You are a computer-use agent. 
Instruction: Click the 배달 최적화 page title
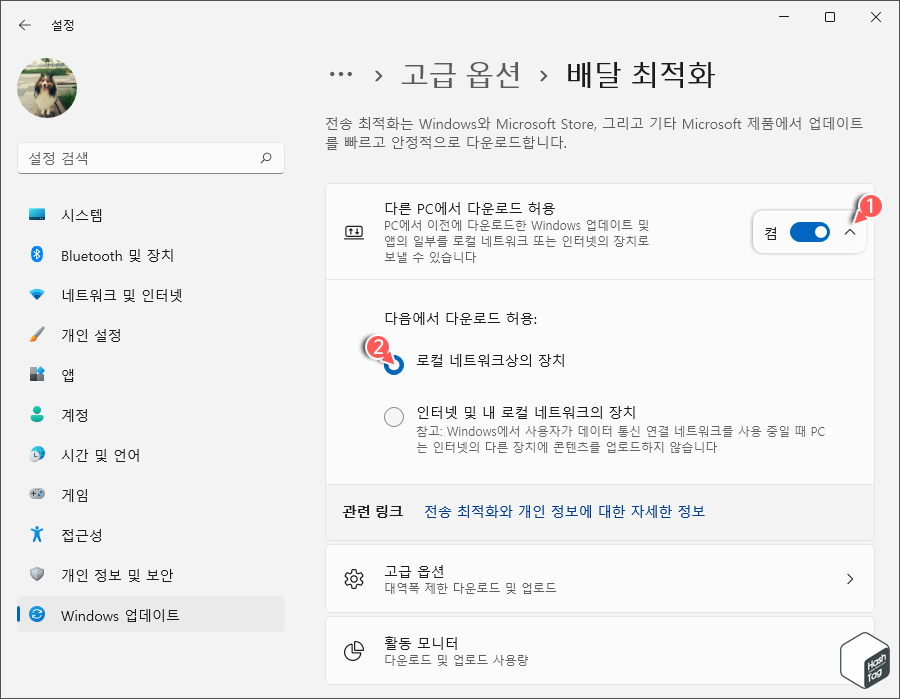point(641,75)
